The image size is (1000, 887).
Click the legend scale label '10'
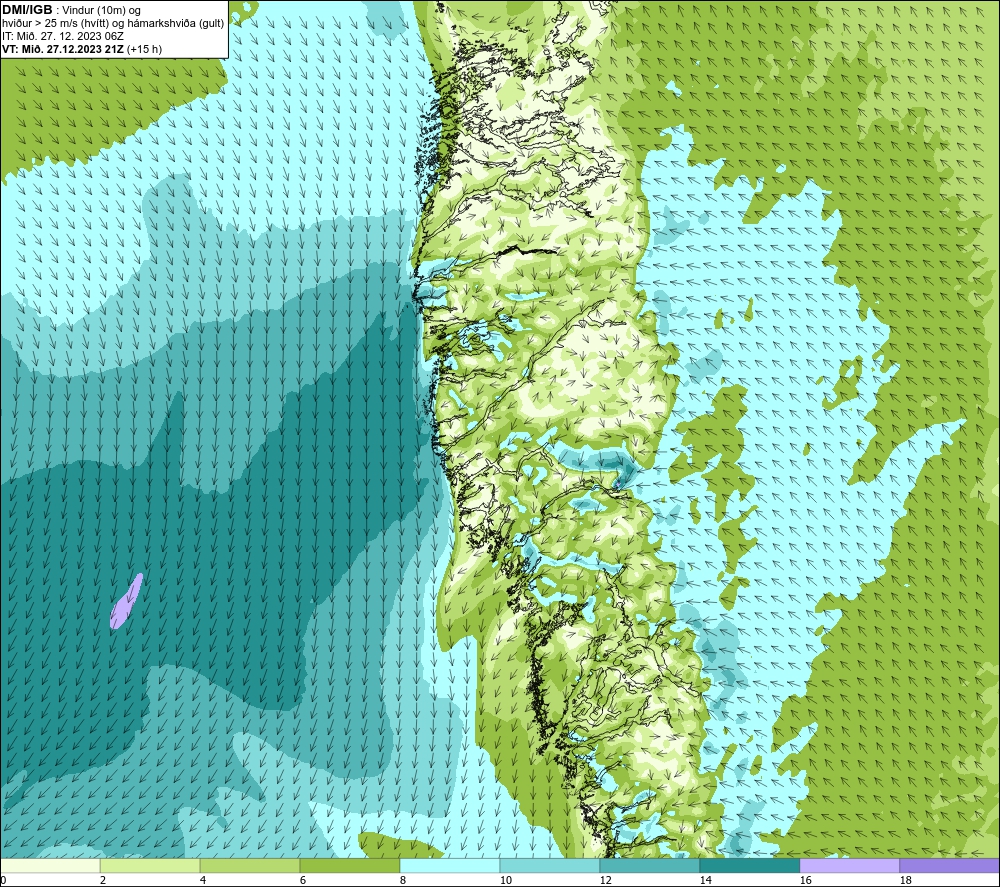(x=505, y=880)
